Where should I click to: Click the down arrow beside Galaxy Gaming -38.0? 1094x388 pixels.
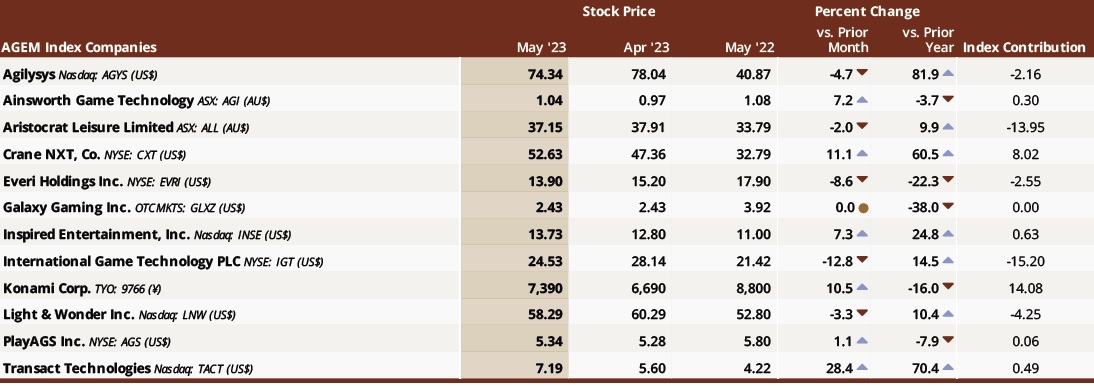(949, 207)
